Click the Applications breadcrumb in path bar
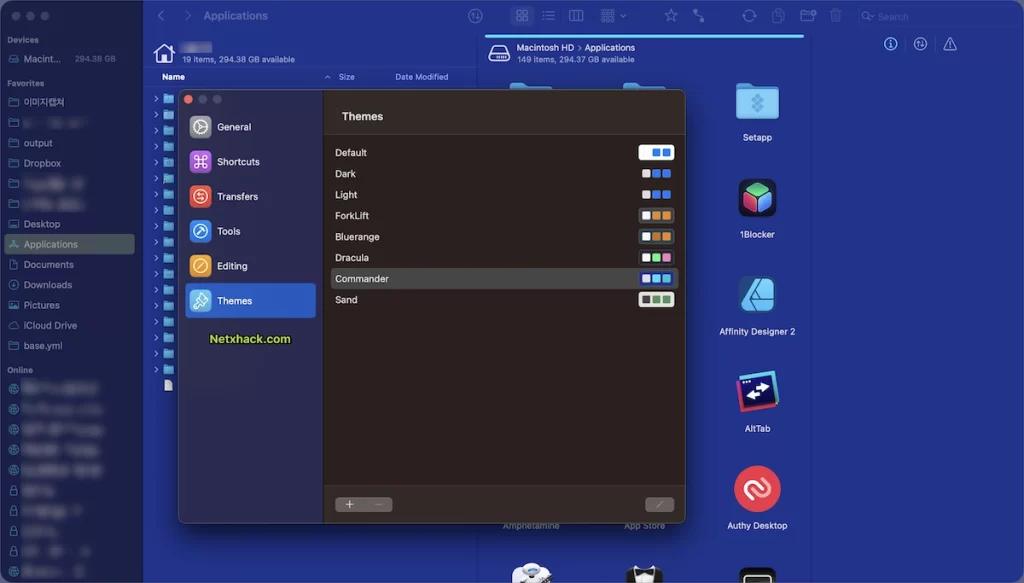This screenshot has width=1024, height=583. tap(609, 48)
